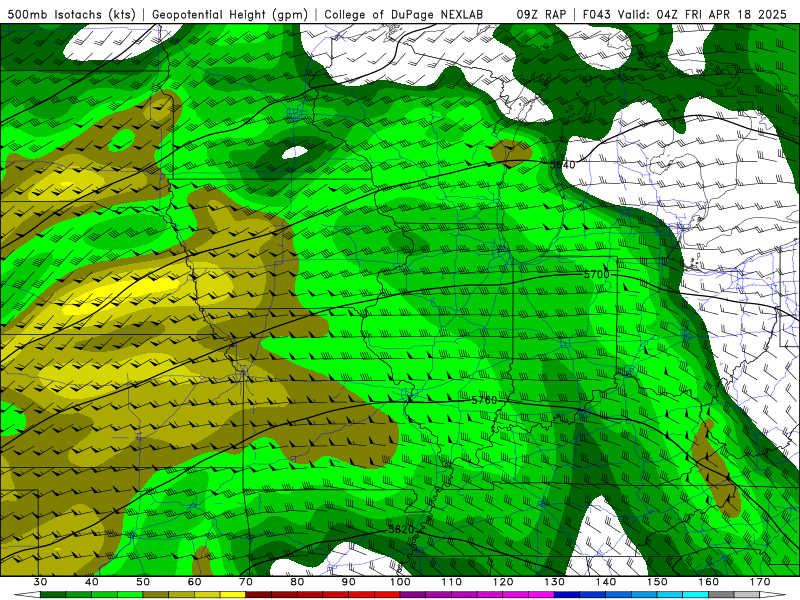Click the 50 knot legend label
800x600 pixels.
143,582
